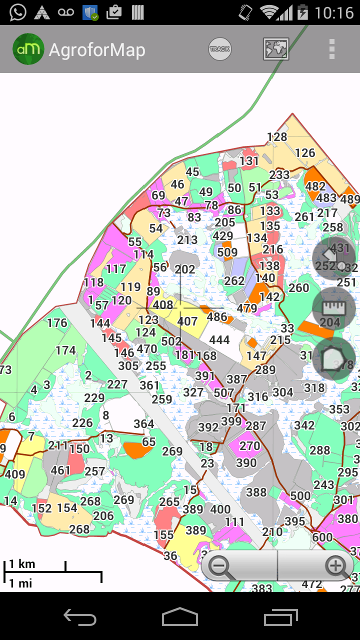Tap the gray parcel labeled 388
The width and height of the screenshot is (360, 640).
coord(256,492)
